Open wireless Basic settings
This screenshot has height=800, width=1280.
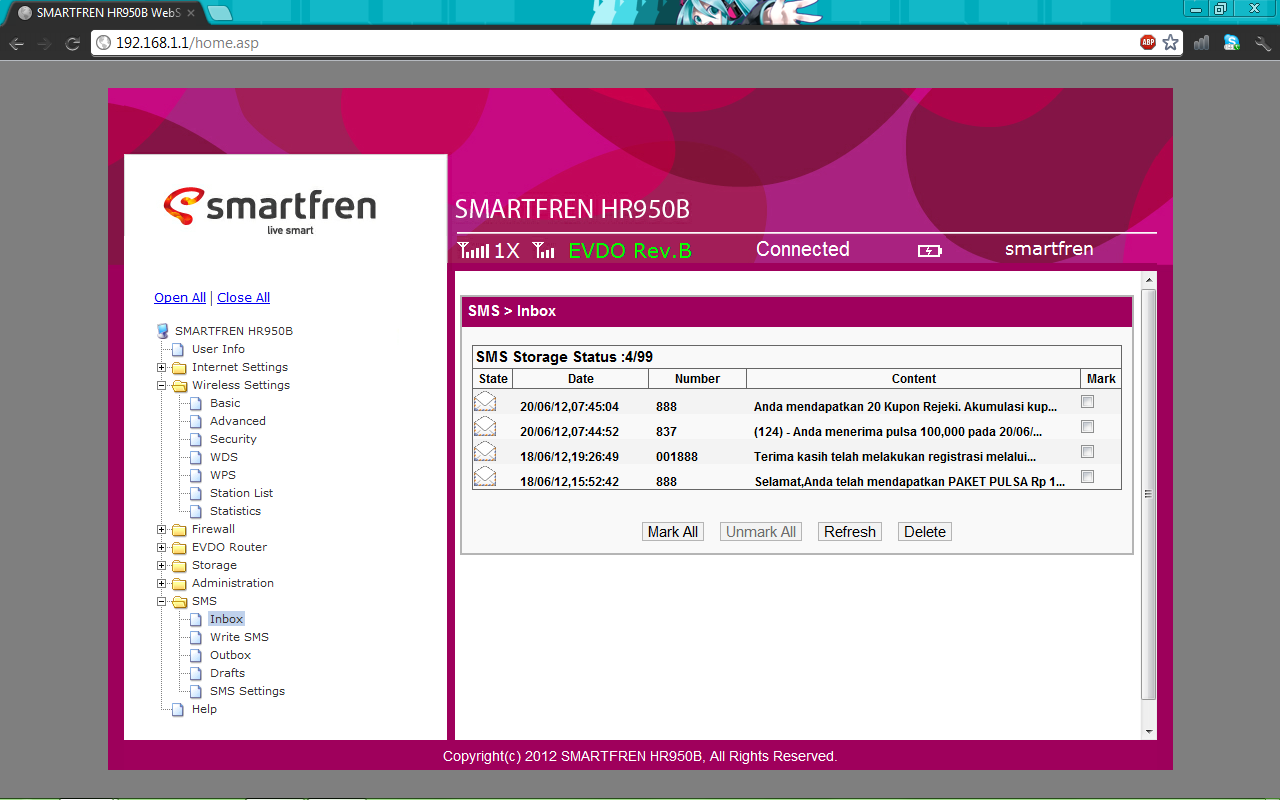225,403
